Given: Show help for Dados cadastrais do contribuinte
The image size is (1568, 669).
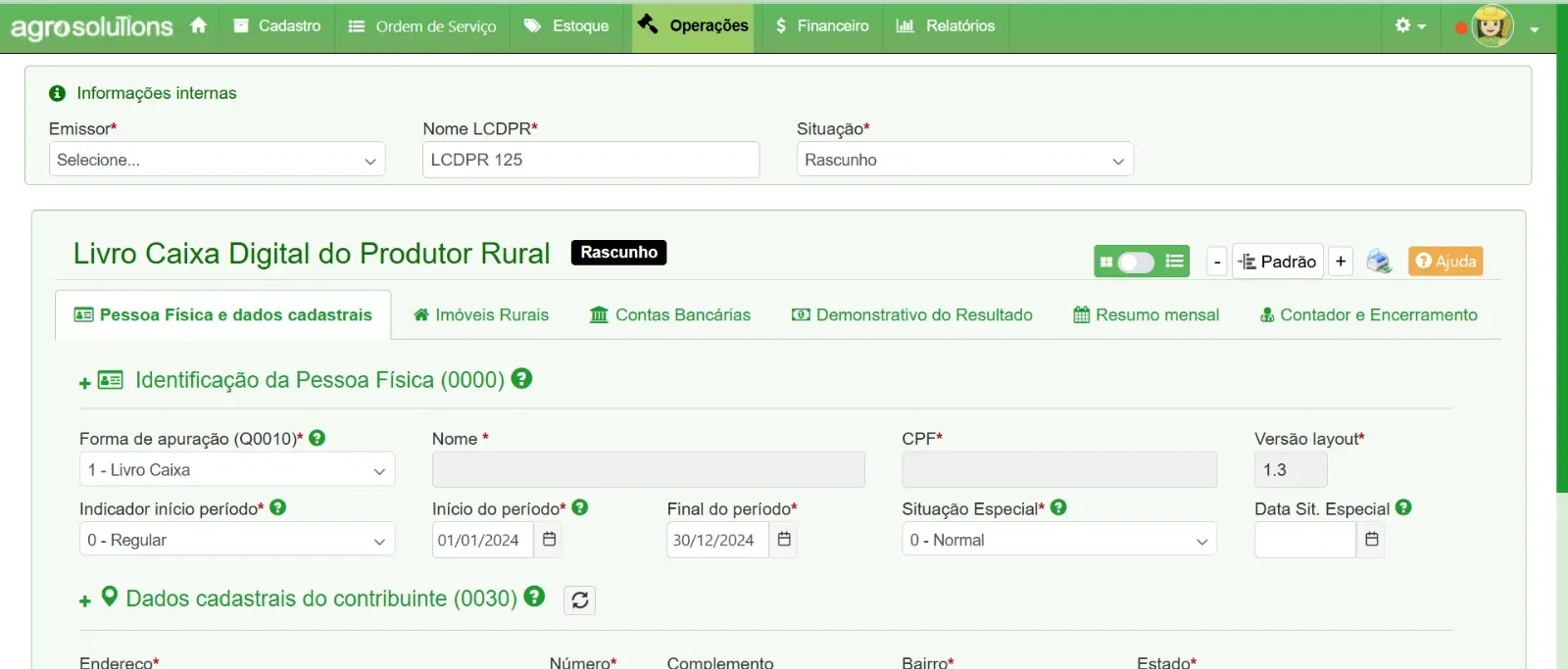Looking at the screenshot, I should tap(534, 597).
